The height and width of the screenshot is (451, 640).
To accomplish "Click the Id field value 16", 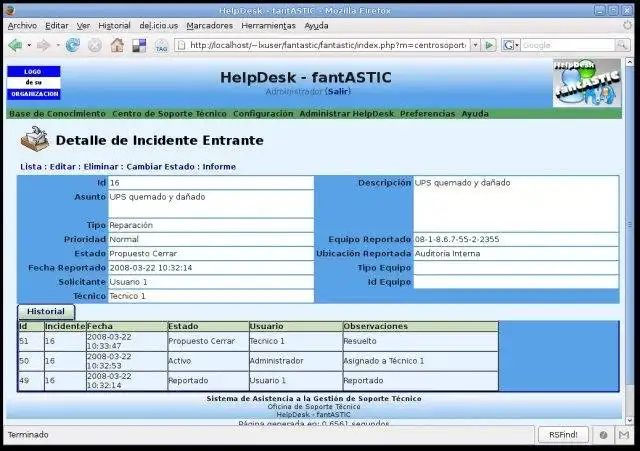I will pyautogui.click(x=211, y=183).
